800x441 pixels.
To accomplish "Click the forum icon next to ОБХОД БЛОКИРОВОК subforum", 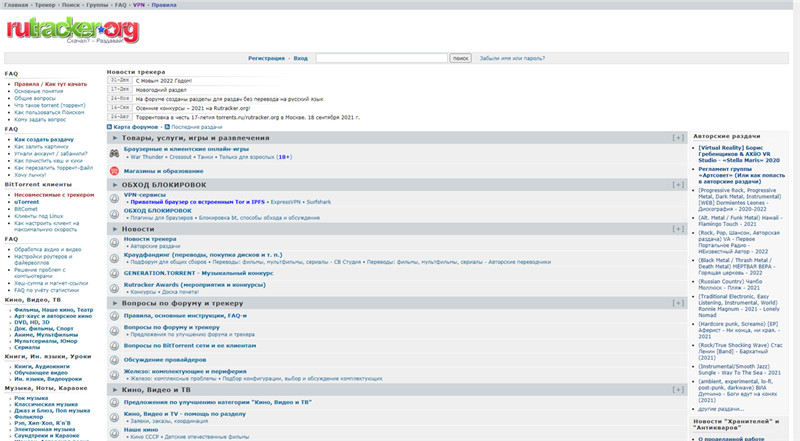I will [x=115, y=214].
